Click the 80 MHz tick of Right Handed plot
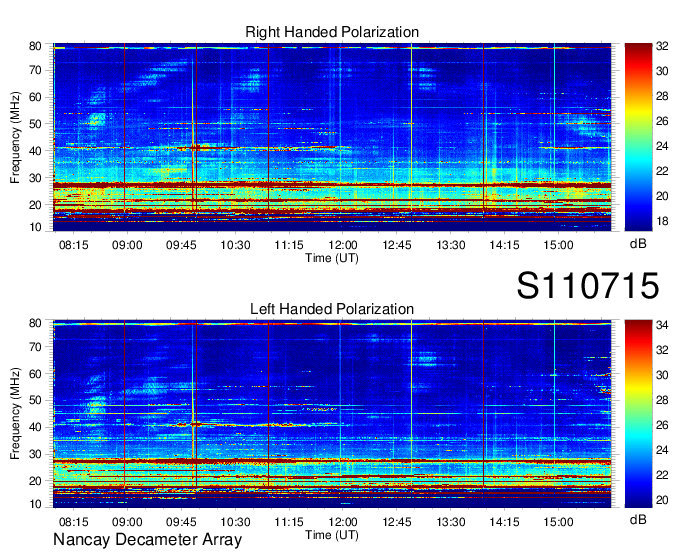Image resolution: width=680 pixels, height=552 pixels. click(35, 46)
